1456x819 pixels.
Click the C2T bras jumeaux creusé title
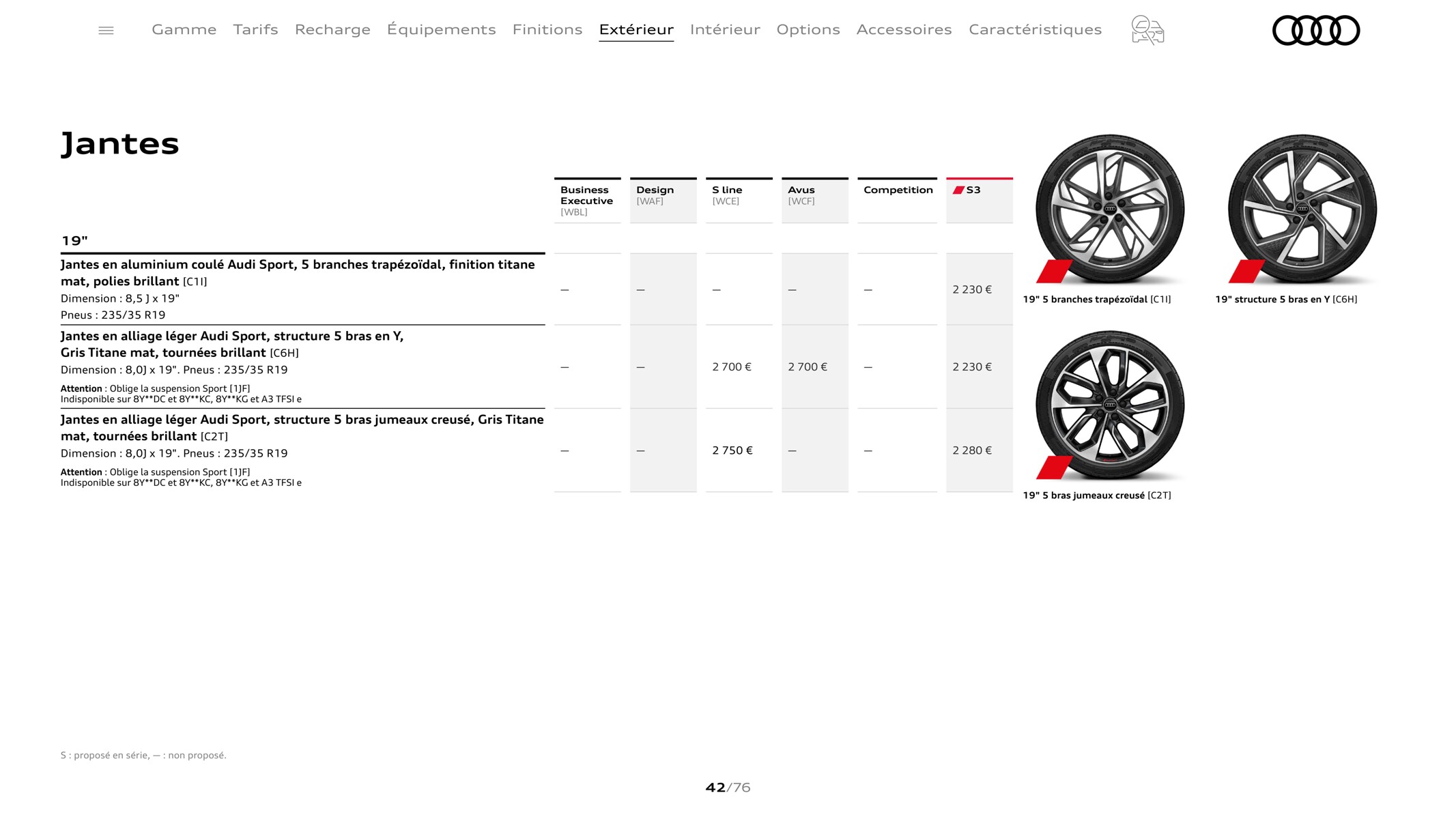click(302, 428)
